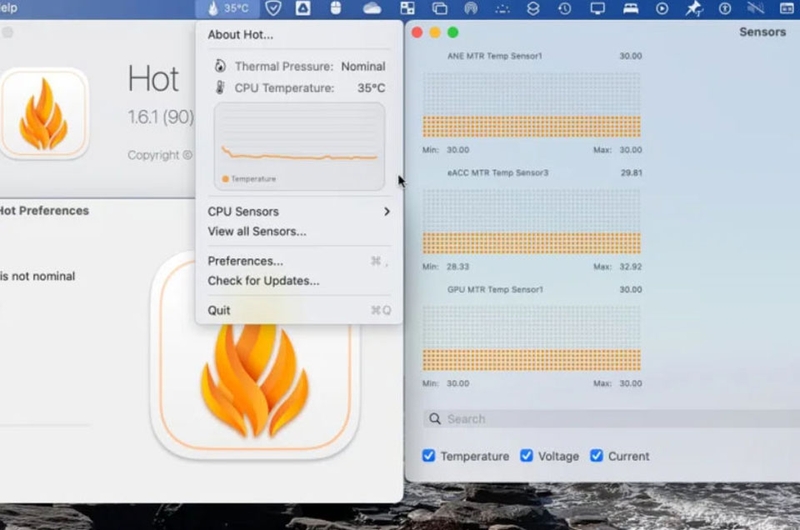Click the search magnifier icon in Sensors
The width and height of the screenshot is (800, 530).
click(435, 419)
